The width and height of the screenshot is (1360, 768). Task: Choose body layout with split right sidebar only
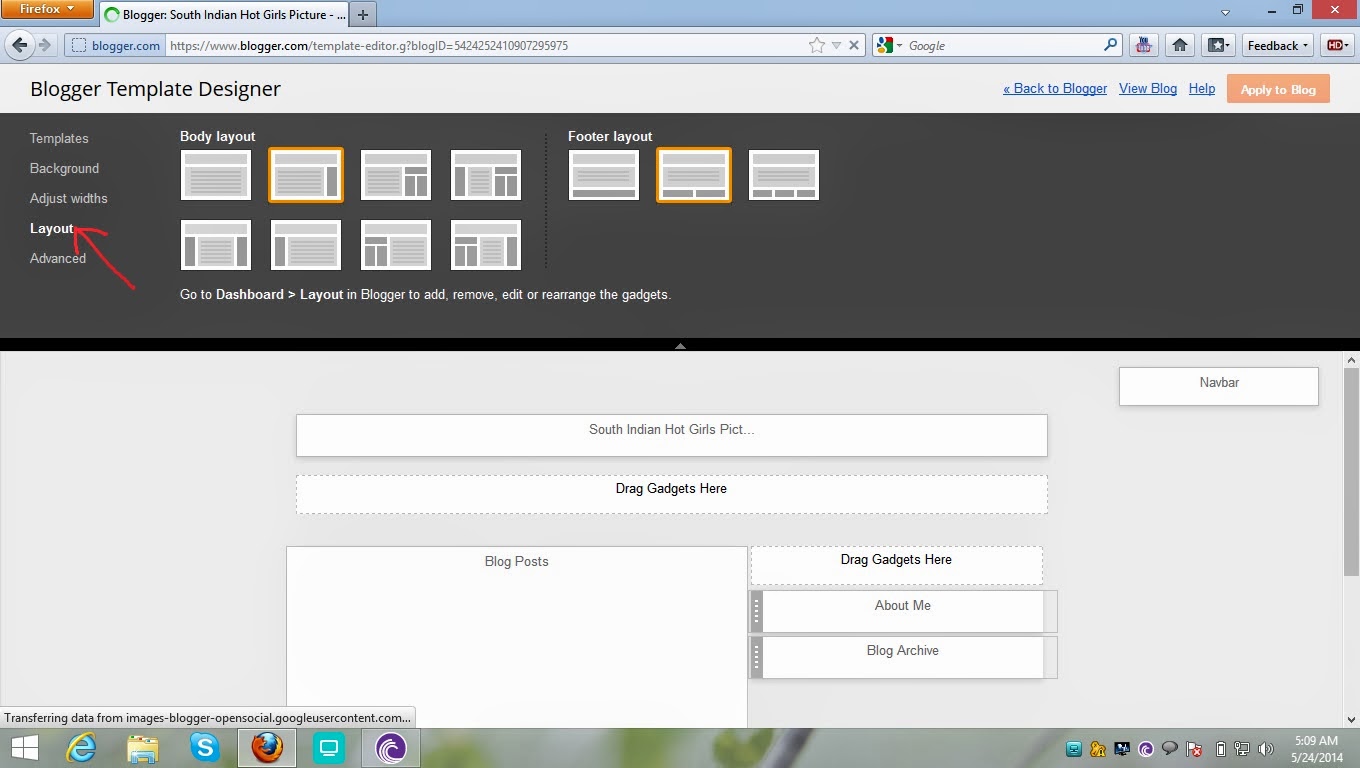[396, 175]
